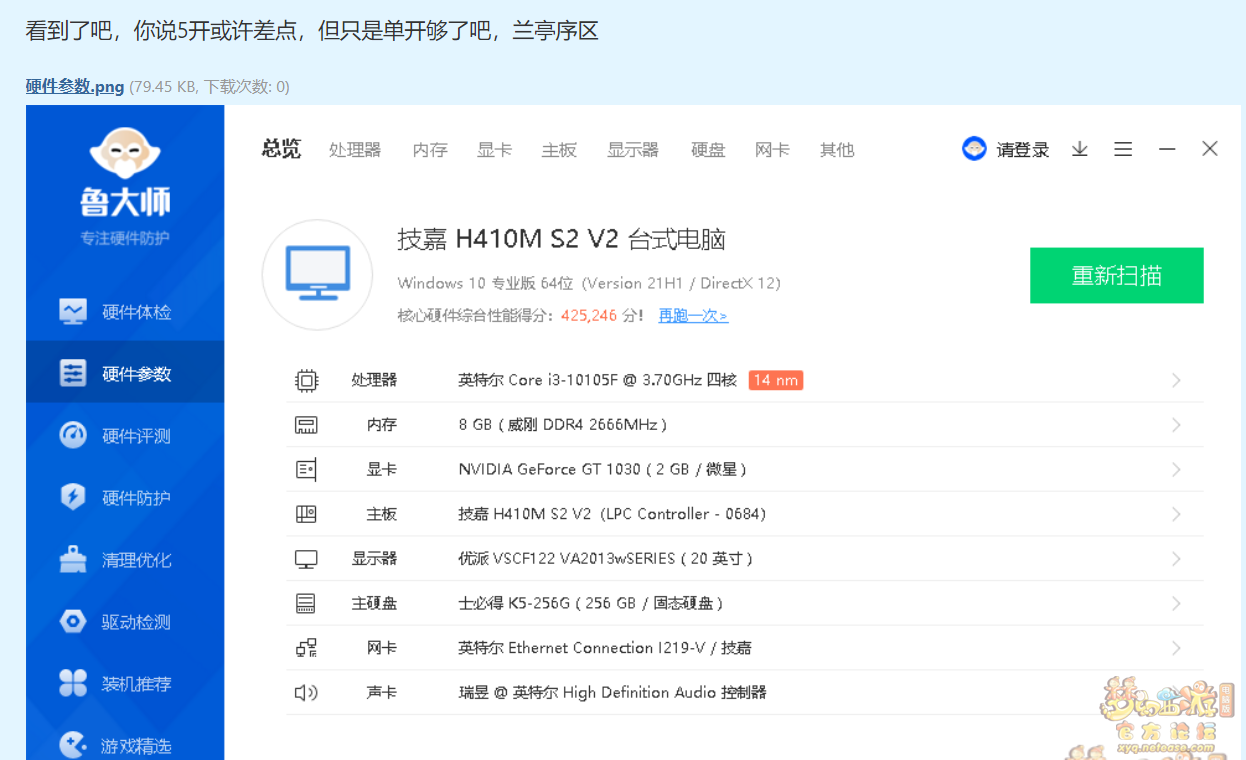Open 装机推荐 sidebar item
This screenshot has height=760, width=1246.
pos(125,684)
